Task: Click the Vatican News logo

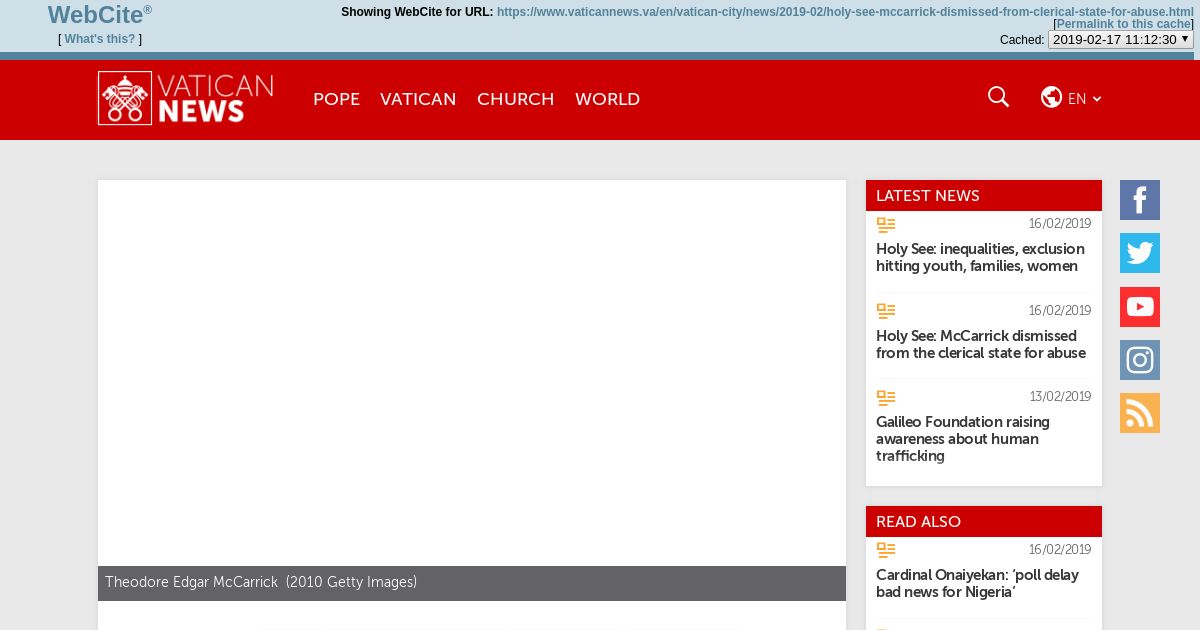Action: 186,98
